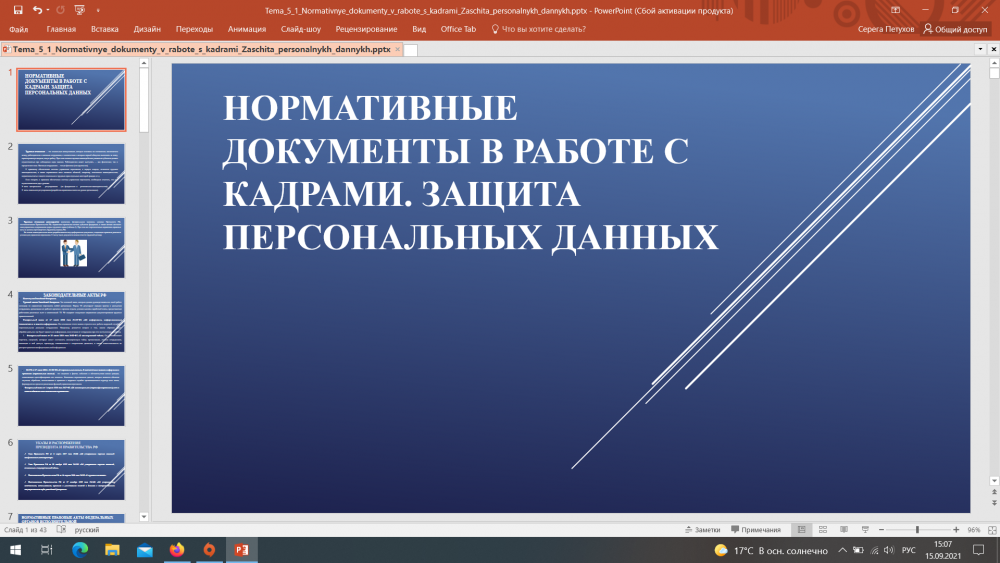The image size is (1000, 563).
Task: Open the Вид ribbon tab
Action: [419, 29]
